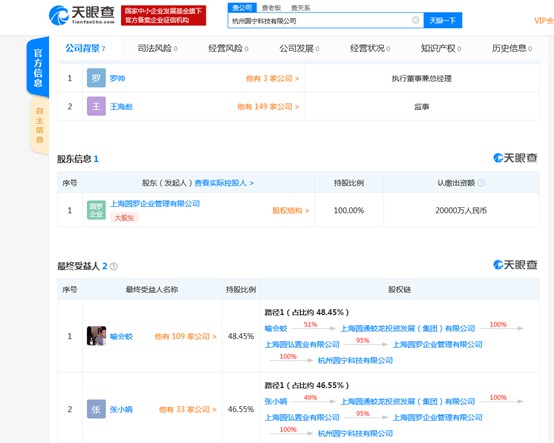This screenshot has height=443, width=554.
Task: Switch to 查关系 search tab
Action: (x=300, y=8)
